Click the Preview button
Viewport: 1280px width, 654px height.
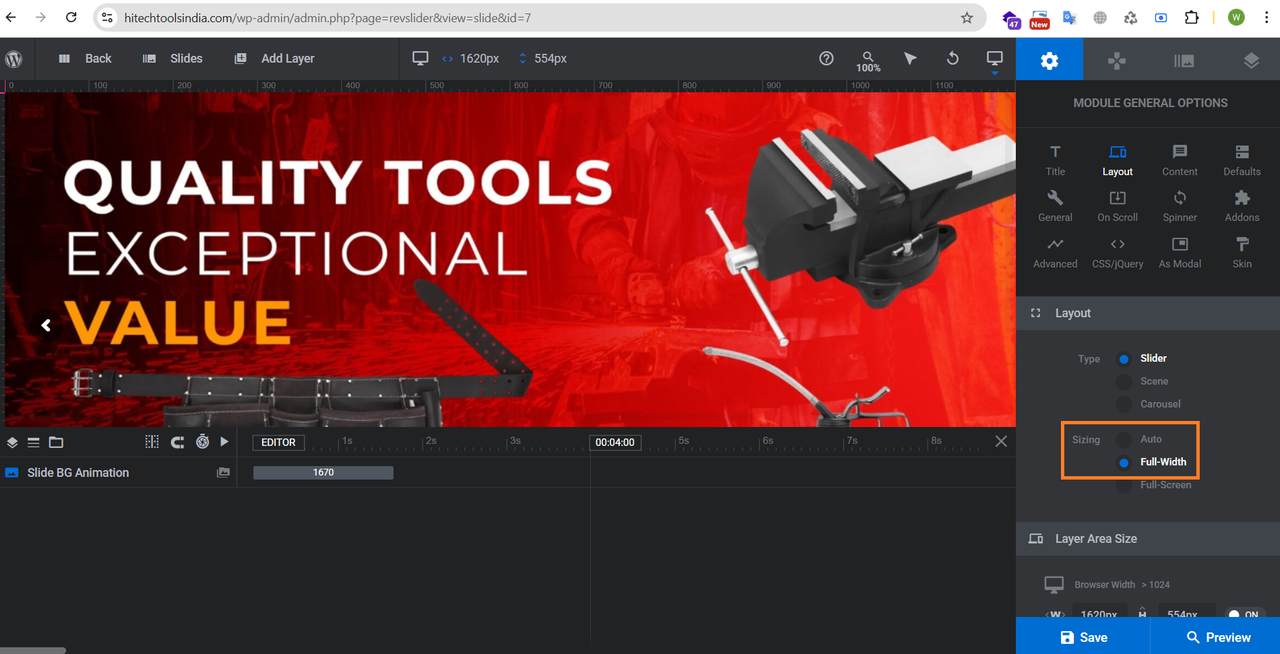click(x=1216, y=636)
